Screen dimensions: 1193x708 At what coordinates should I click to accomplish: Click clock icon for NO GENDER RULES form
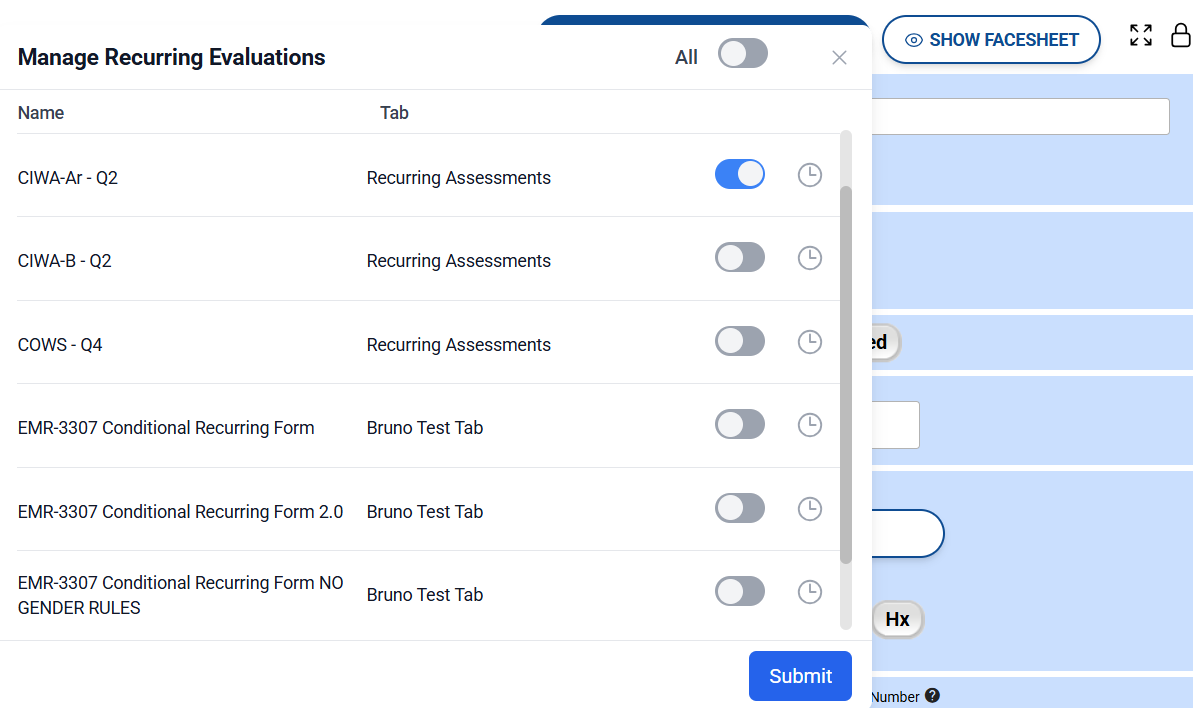[x=809, y=592]
